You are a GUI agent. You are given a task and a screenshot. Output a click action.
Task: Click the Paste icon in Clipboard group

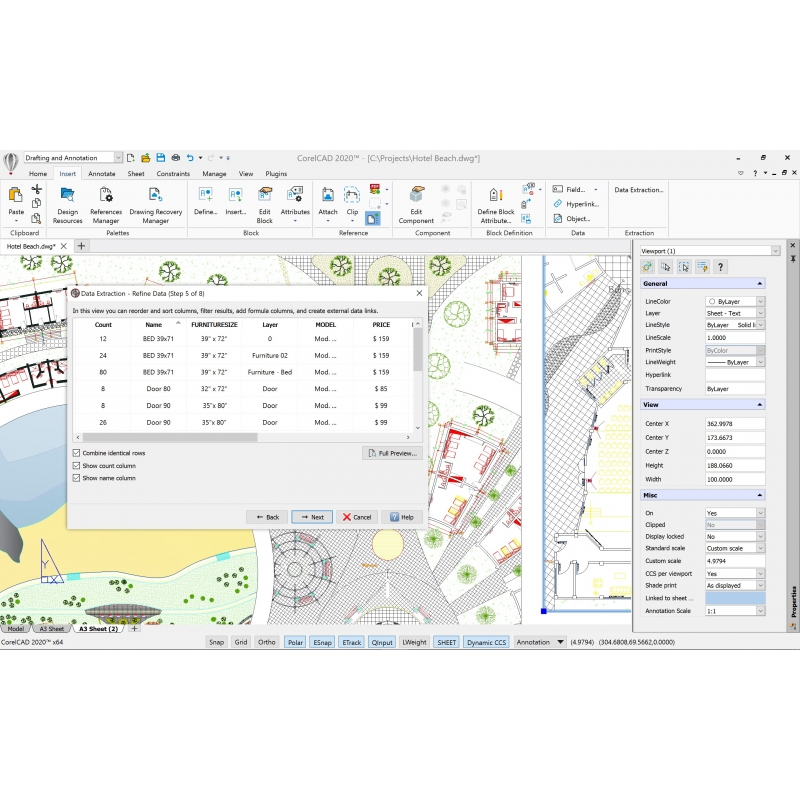pos(16,194)
